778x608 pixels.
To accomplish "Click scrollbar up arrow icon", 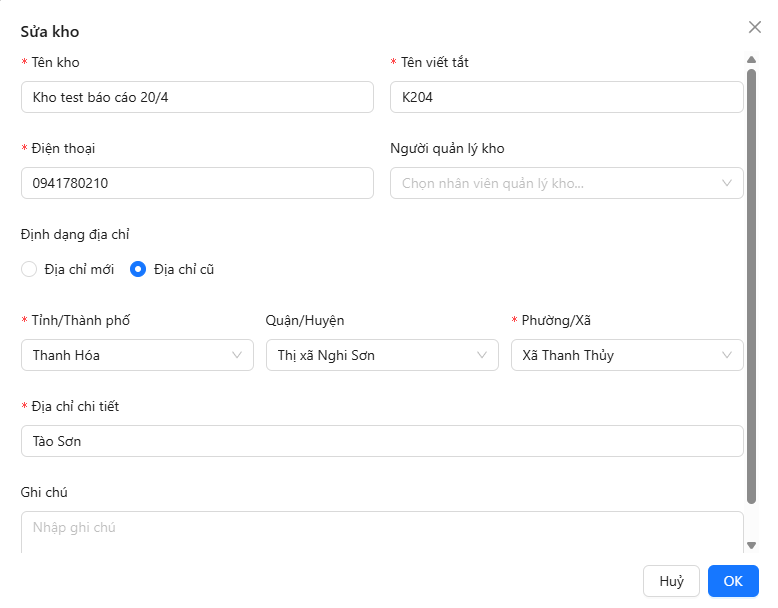I will pyautogui.click(x=751, y=60).
